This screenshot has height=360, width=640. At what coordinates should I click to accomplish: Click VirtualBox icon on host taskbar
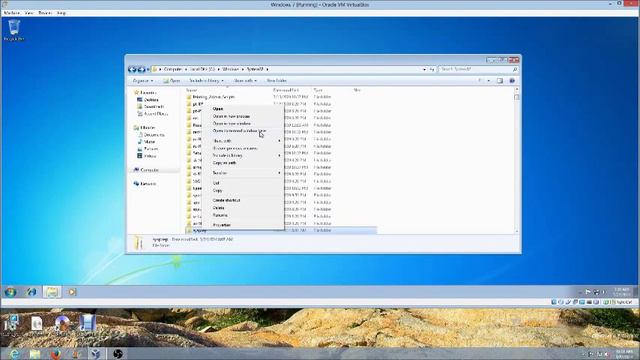[95, 354]
